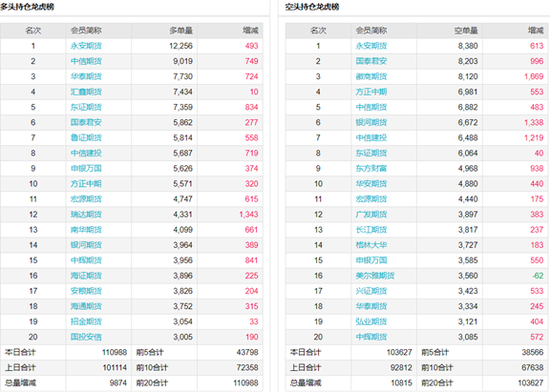Click 海证期货 member link

click(x=86, y=276)
